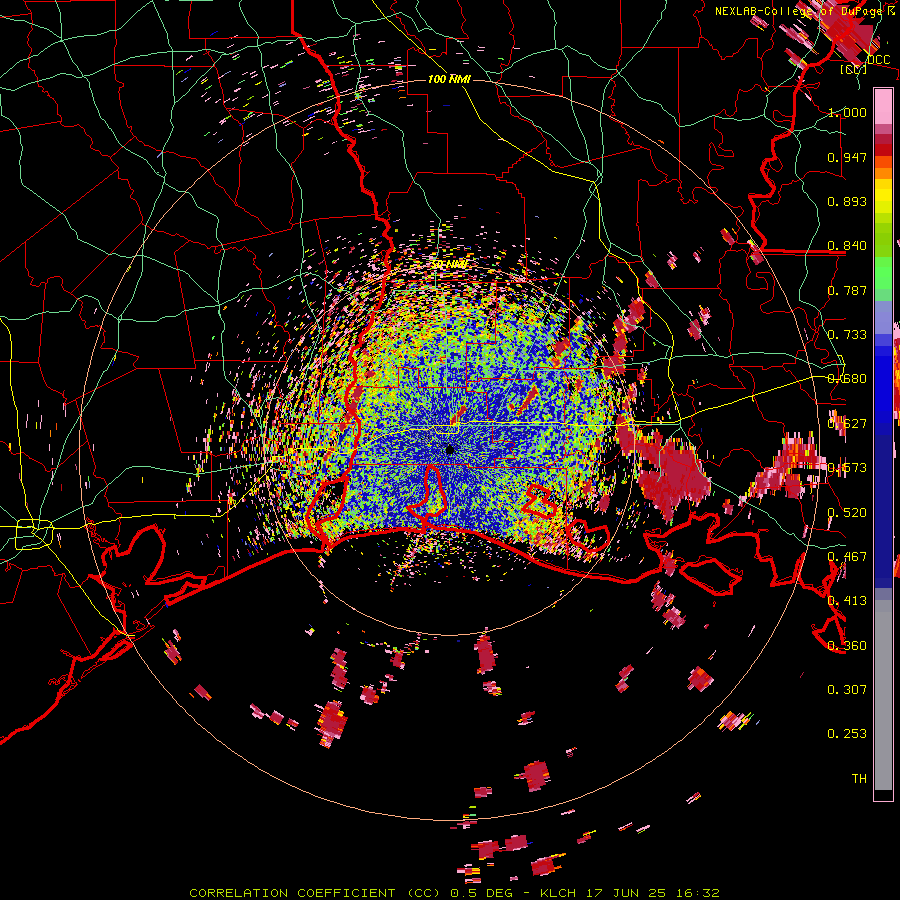Select the 0.840 legend value
This screenshot has width=900, height=900.
tap(847, 246)
